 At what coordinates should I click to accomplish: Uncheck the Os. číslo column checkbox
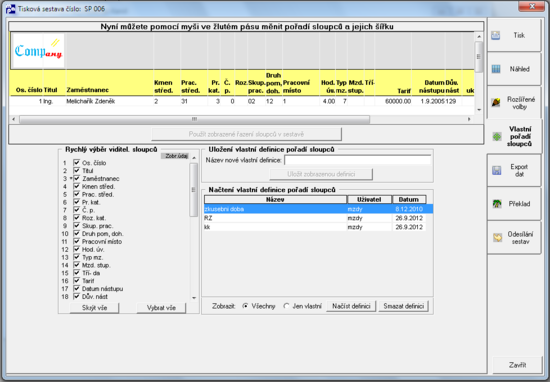pyautogui.click(x=76, y=162)
